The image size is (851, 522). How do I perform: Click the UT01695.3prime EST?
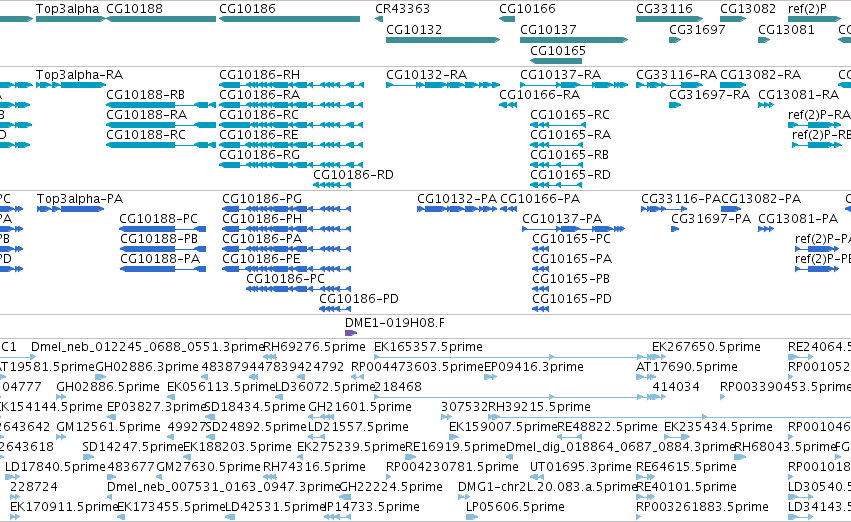(536, 477)
